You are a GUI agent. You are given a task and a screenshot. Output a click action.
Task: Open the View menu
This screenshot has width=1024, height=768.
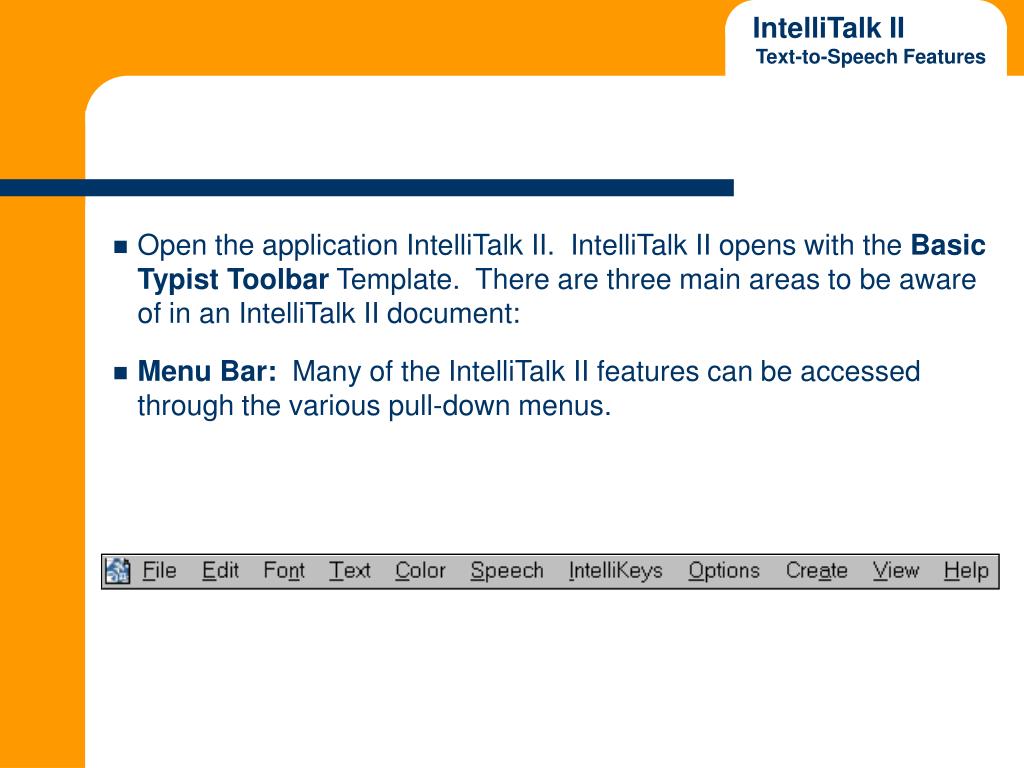coord(896,571)
